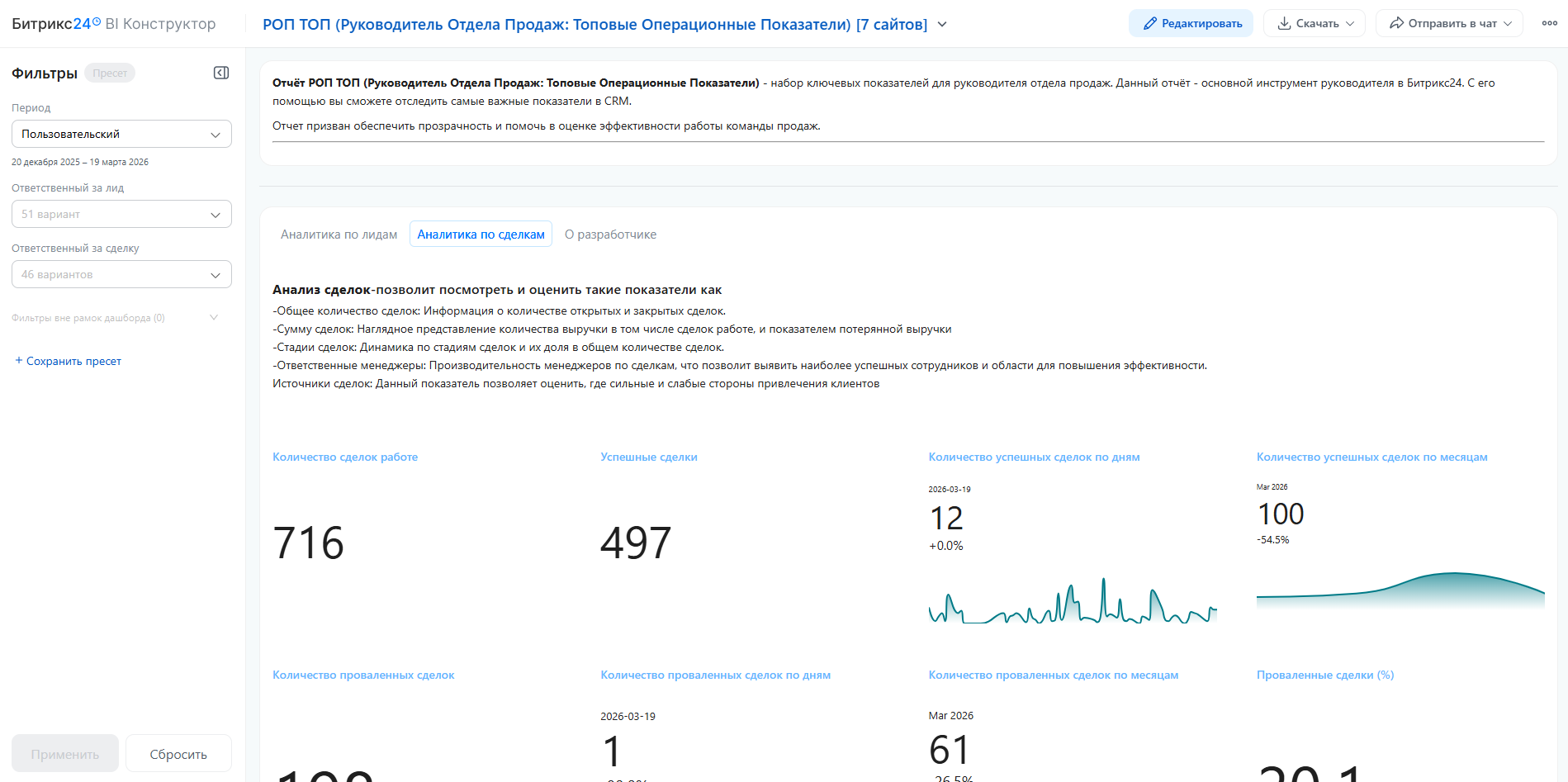Open the Период dropdown set to Пользовательский
The image size is (1568, 782).
pyautogui.click(x=121, y=134)
